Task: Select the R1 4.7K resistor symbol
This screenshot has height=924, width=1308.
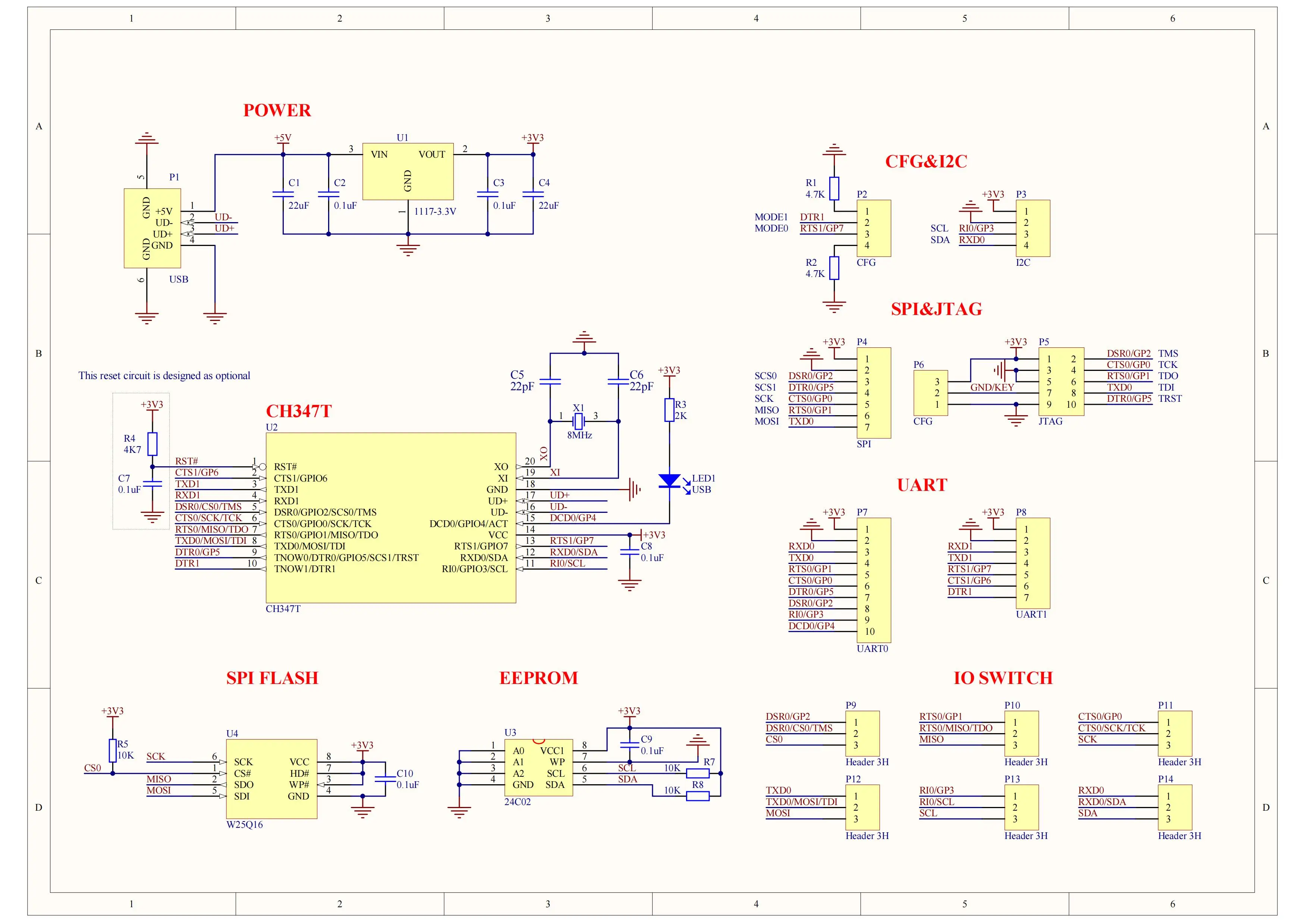Action: (x=834, y=189)
